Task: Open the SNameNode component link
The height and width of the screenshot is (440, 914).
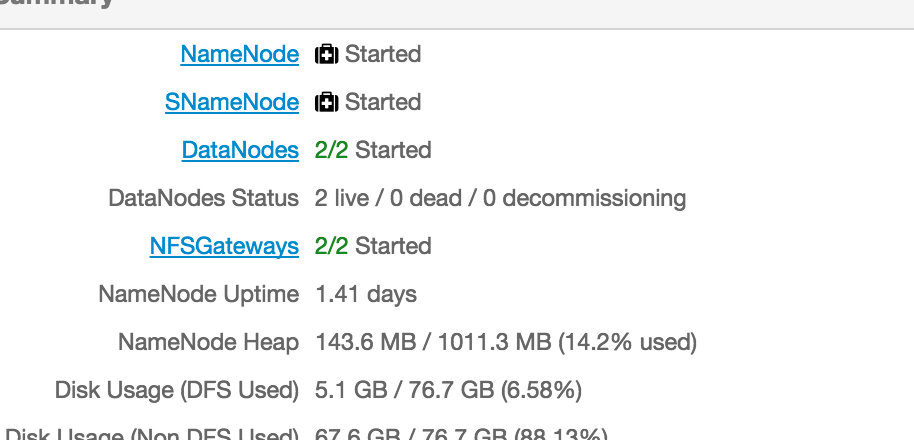Action: click(232, 102)
